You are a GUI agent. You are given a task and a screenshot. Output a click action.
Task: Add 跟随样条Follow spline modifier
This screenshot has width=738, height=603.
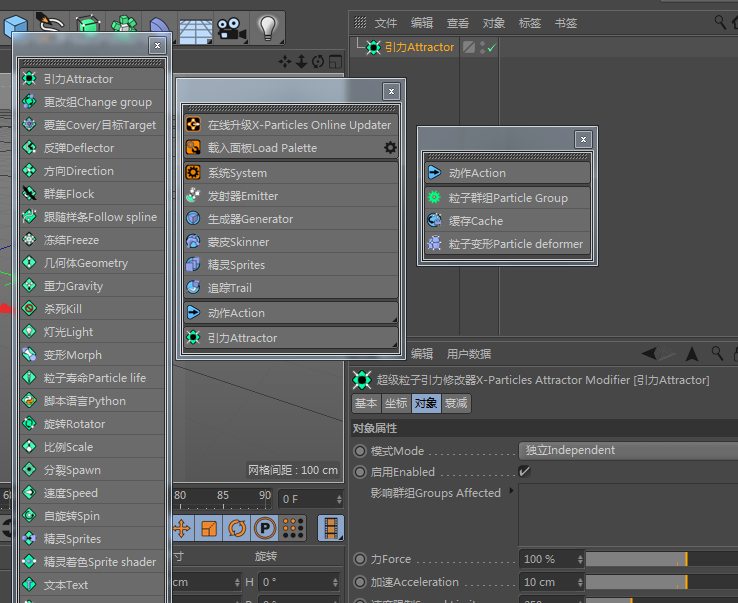(92, 217)
